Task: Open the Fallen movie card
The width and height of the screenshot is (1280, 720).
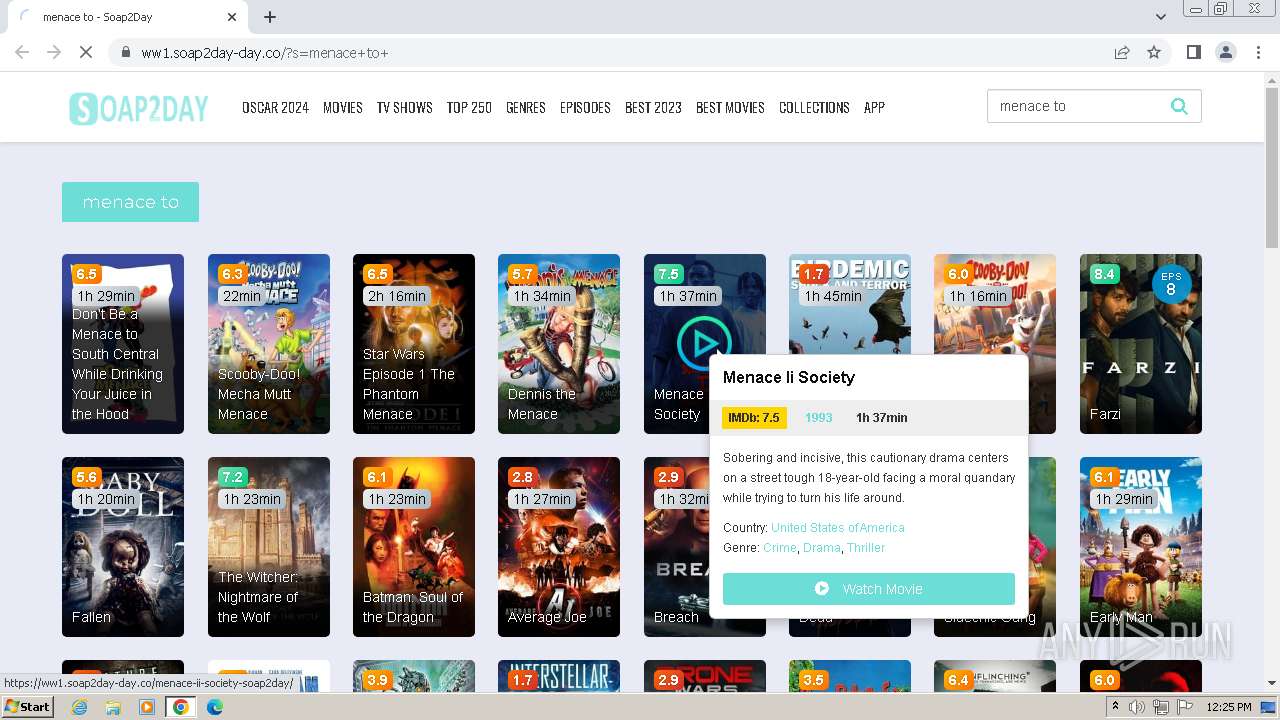Action: tap(123, 547)
